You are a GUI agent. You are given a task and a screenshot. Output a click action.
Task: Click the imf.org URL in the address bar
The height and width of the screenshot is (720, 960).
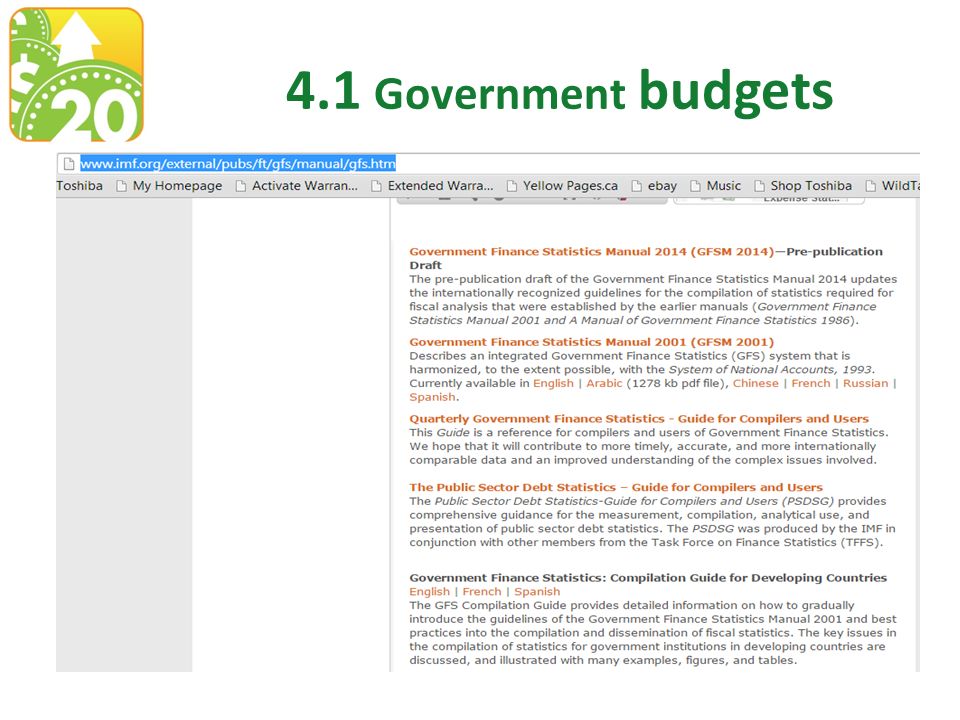point(238,163)
